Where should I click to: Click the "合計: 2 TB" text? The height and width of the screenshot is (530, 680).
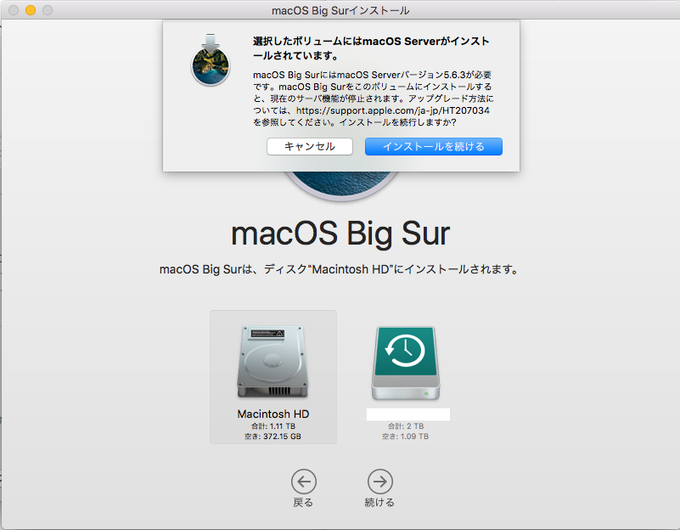405,426
